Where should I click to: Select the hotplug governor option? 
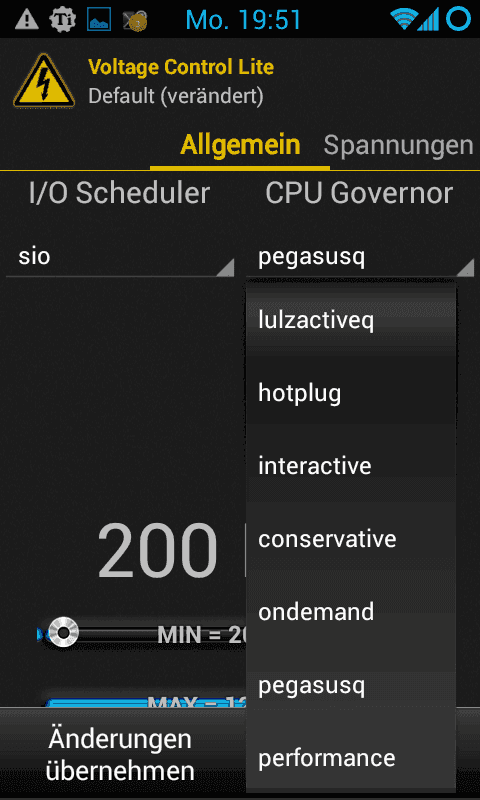351,393
